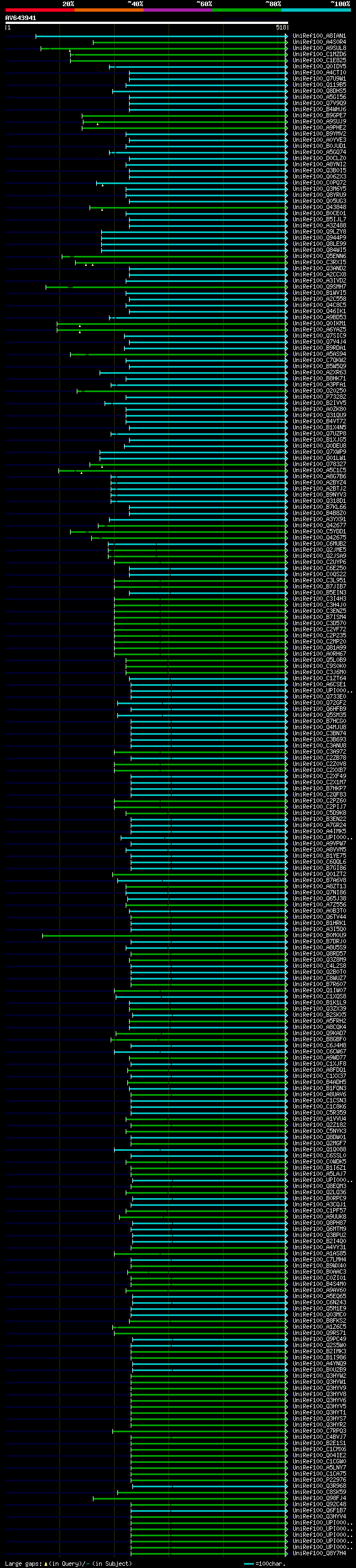Choose the UniRef100_A9SUJ9 entry
356x1568 pixels.
(x=319, y=122)
